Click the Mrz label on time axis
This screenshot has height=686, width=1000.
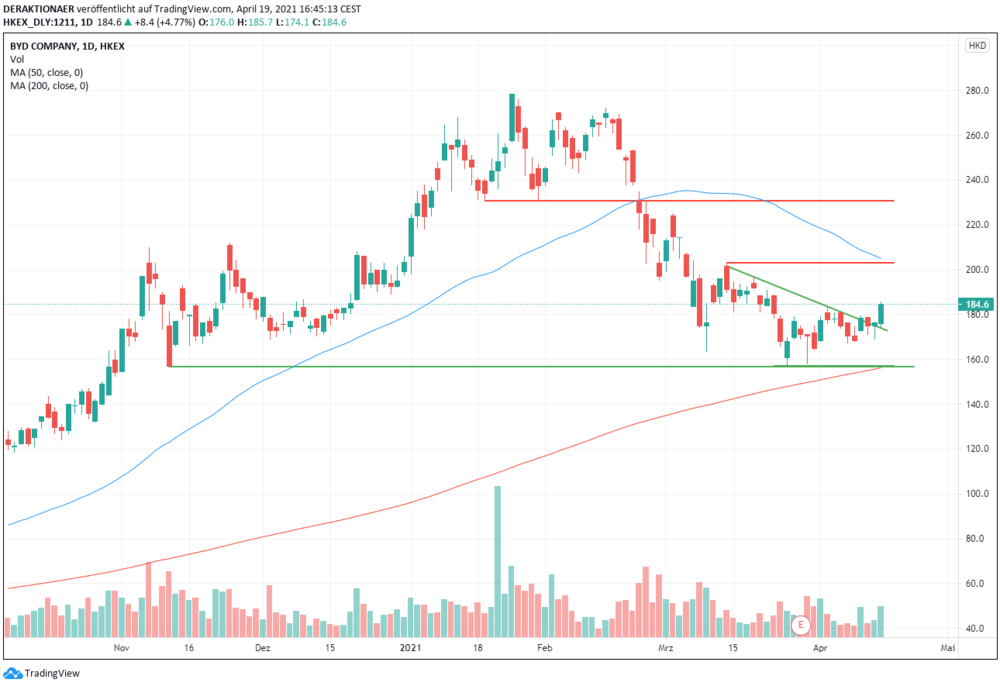point(665,648)
